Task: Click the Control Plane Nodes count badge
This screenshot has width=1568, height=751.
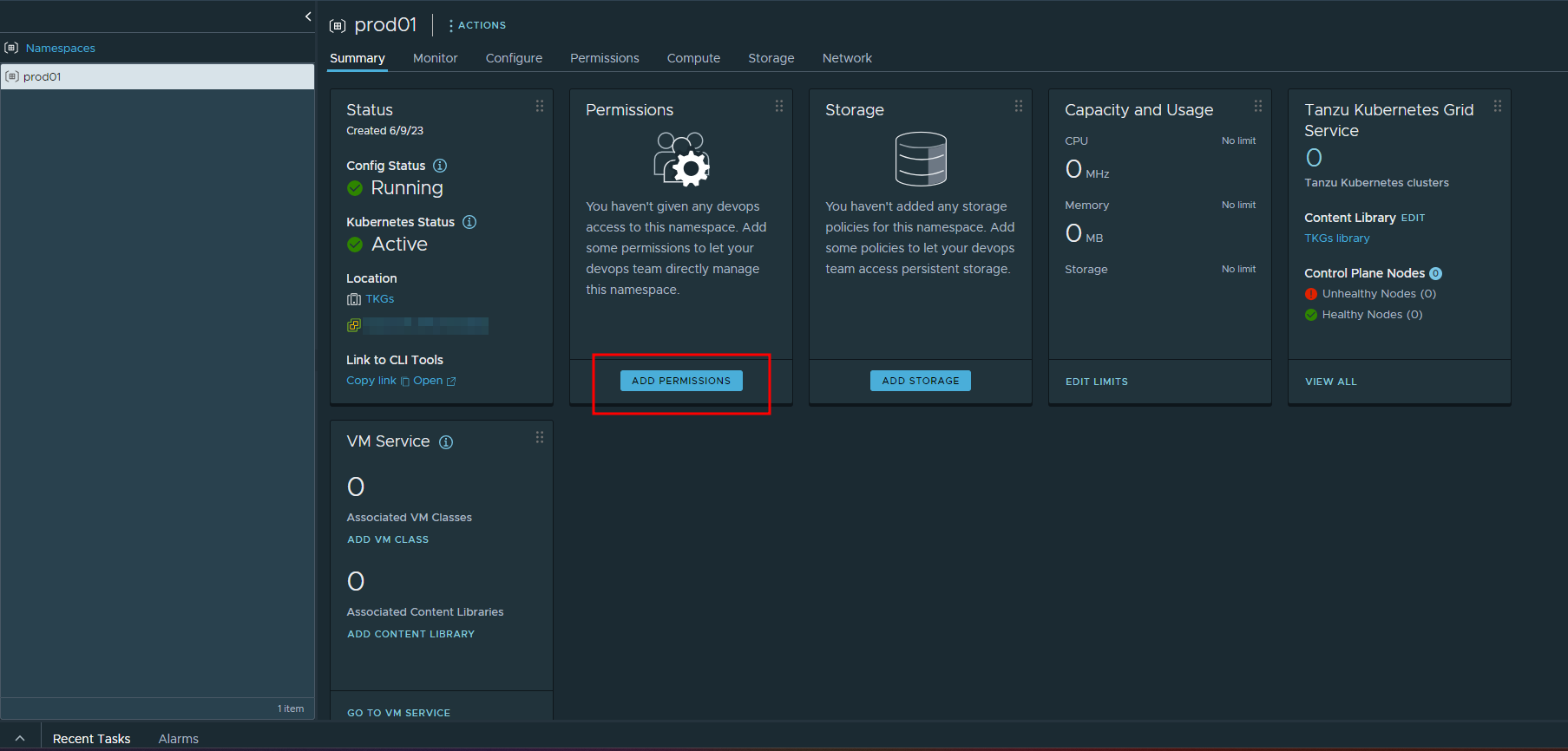Action: pyautogui.click(x=1435, y=273)
